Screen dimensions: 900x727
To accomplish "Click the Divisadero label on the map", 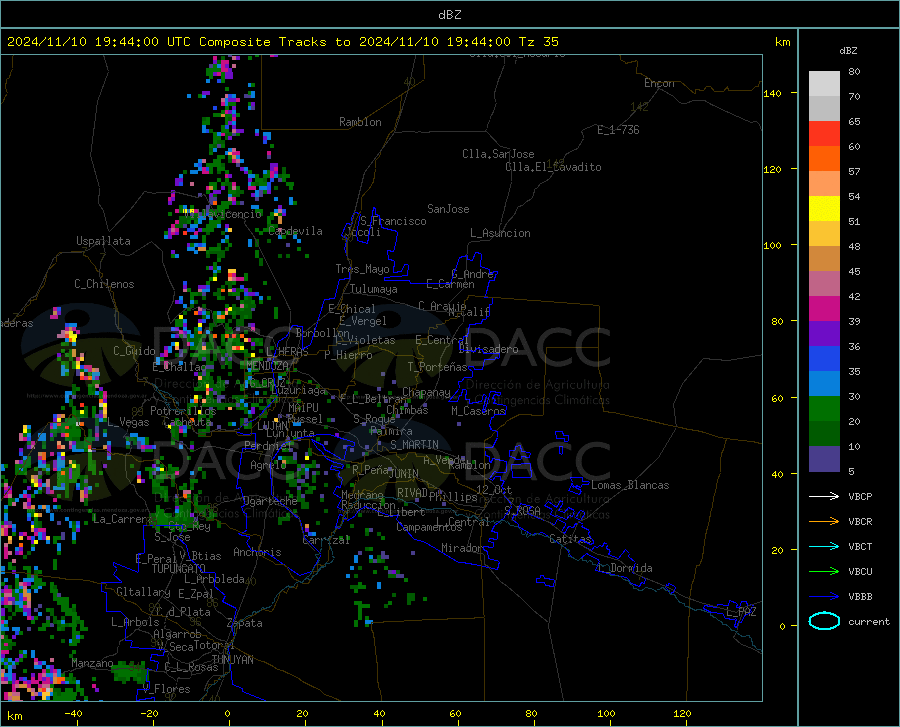I will 488,349.
